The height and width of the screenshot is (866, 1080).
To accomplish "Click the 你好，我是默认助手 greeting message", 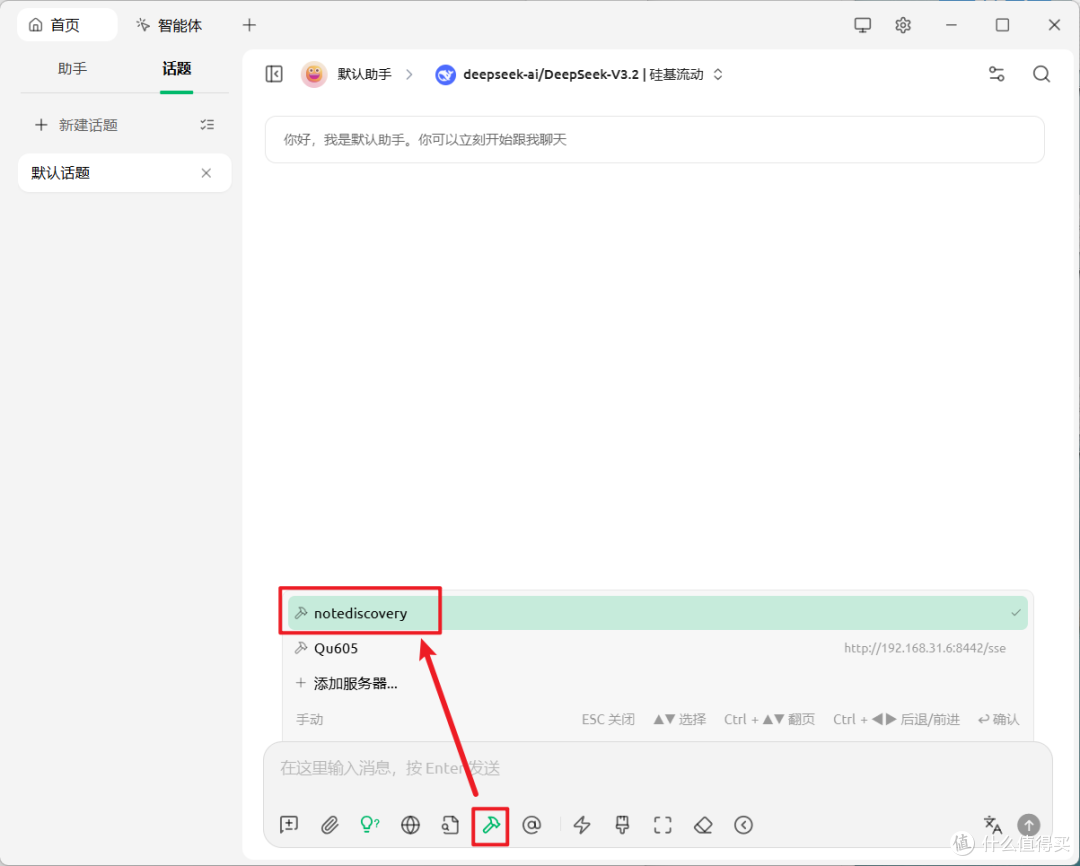I will (654, 140).
